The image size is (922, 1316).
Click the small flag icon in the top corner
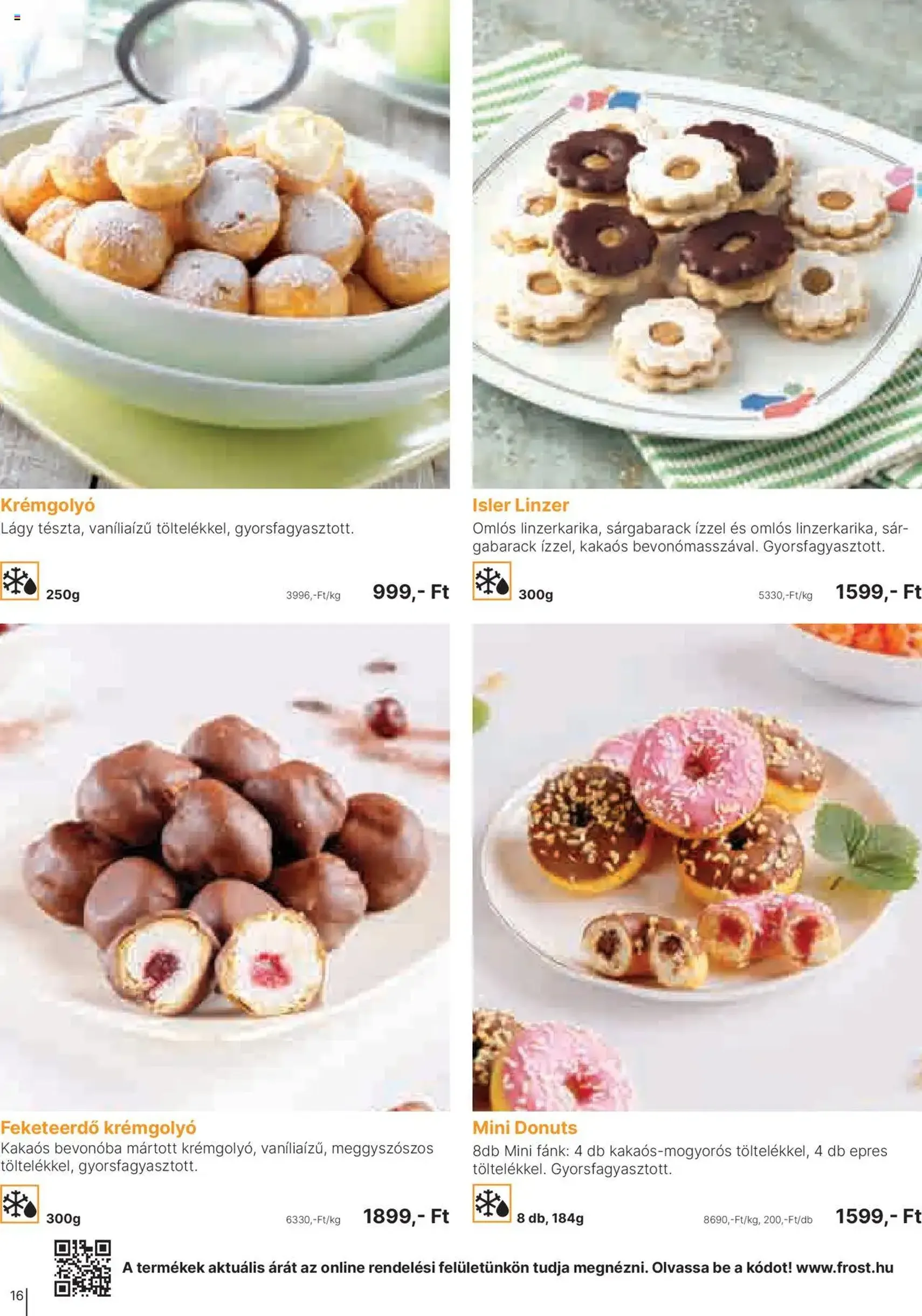[17, 18]
